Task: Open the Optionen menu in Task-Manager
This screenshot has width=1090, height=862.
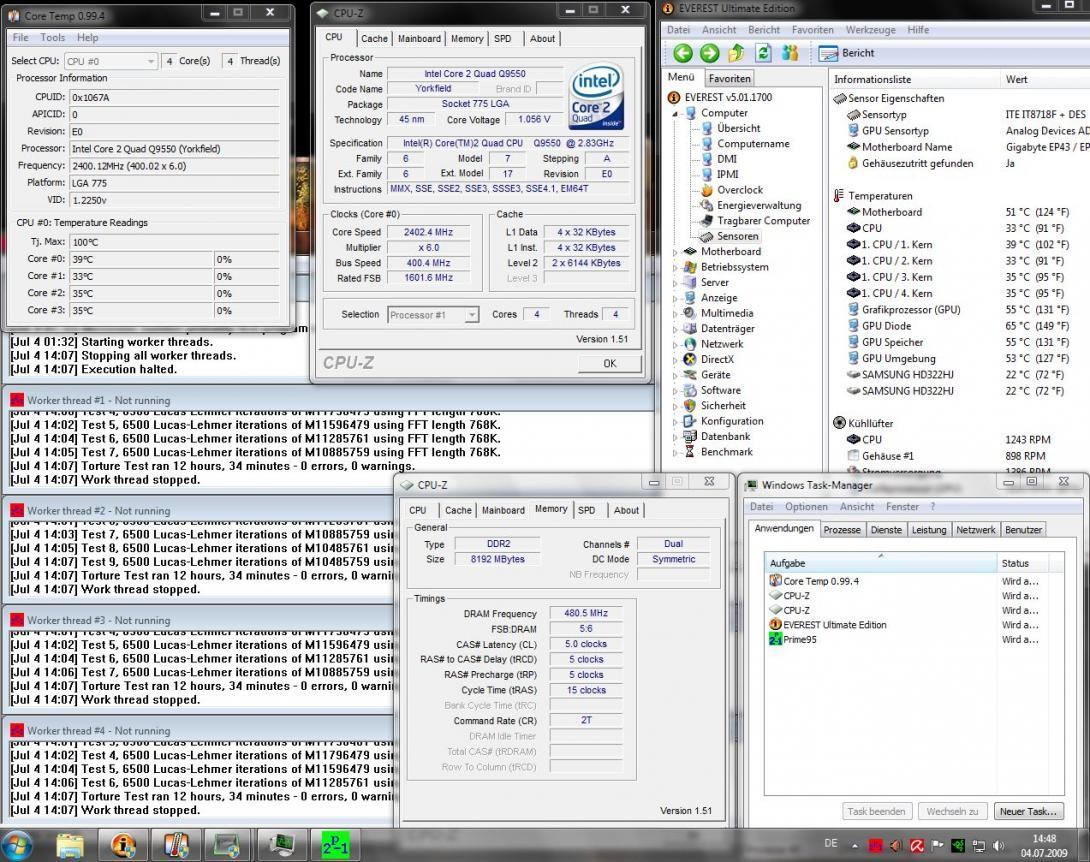Action: pos(806,507)
